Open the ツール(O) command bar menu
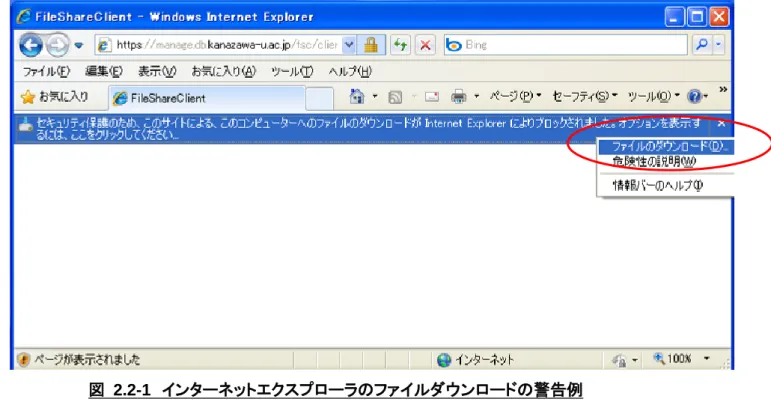Image resolution: width=771 pixels, height=405 pixels. tap(653, 96)
